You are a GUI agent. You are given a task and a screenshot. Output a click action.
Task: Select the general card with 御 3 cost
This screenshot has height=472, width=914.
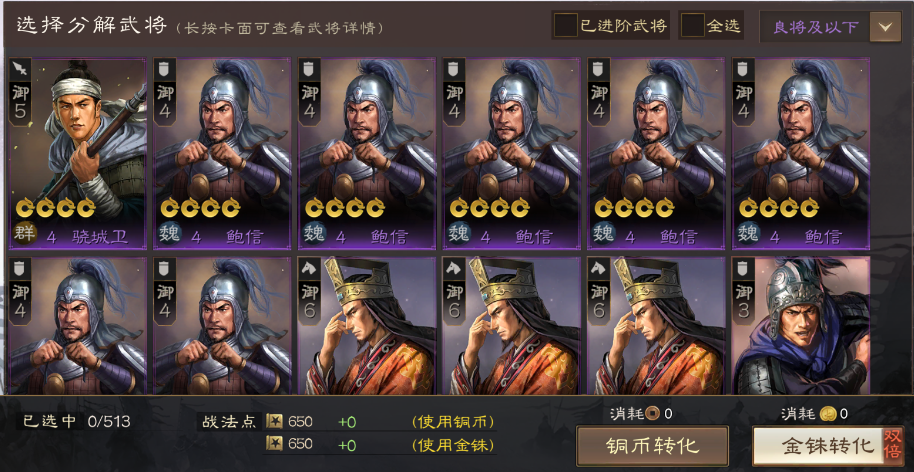pyautogui.click(x=801, y=325)
